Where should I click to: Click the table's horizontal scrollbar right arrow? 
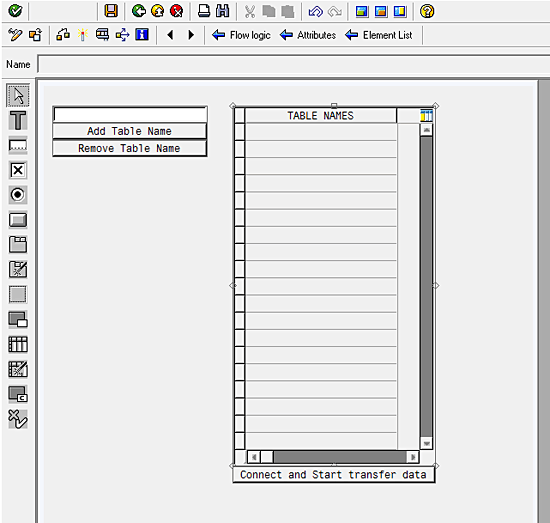coord(413,457)
